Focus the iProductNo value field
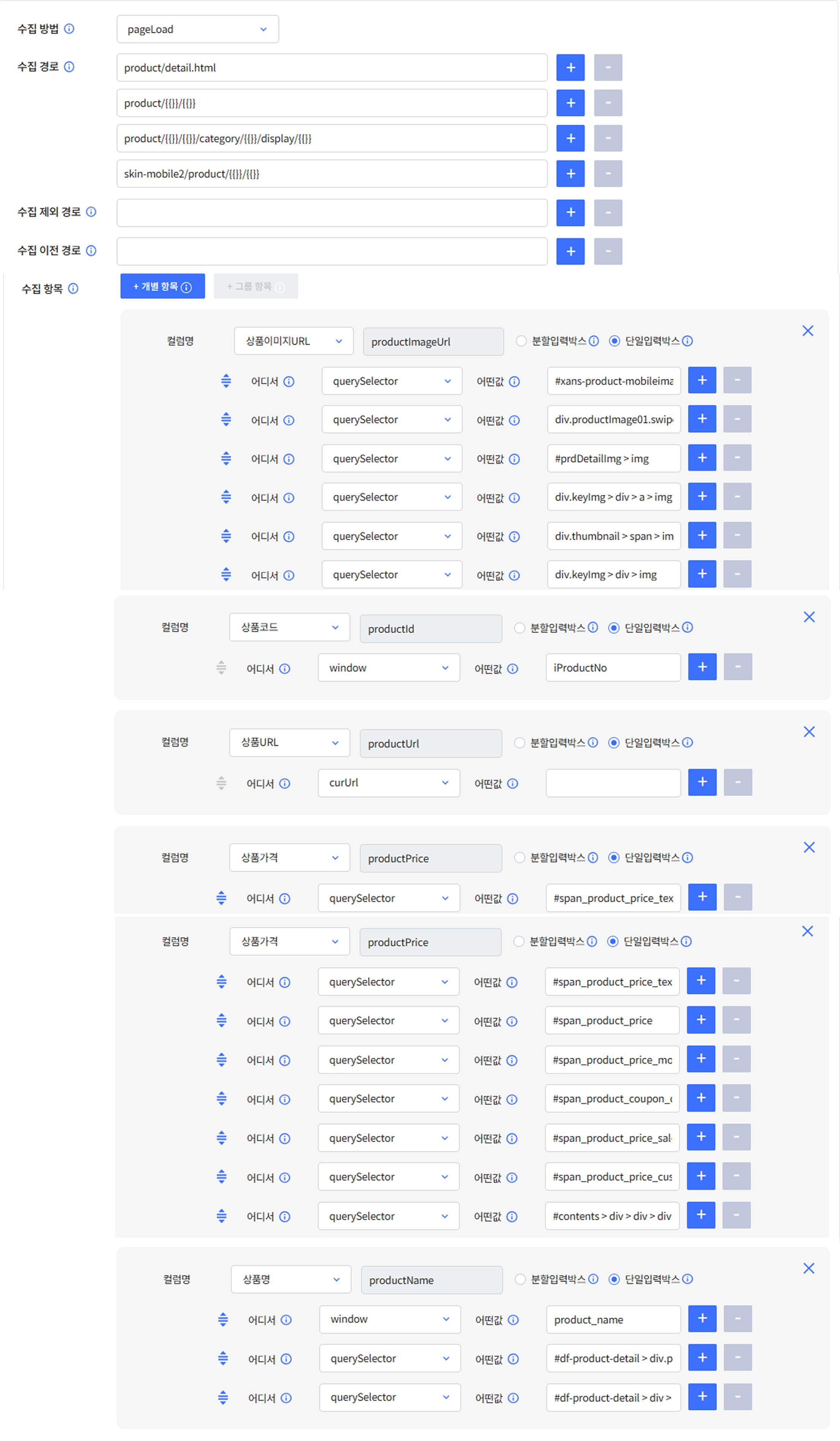This screenshot has width=840, height=1441. [x=613, y=668]
